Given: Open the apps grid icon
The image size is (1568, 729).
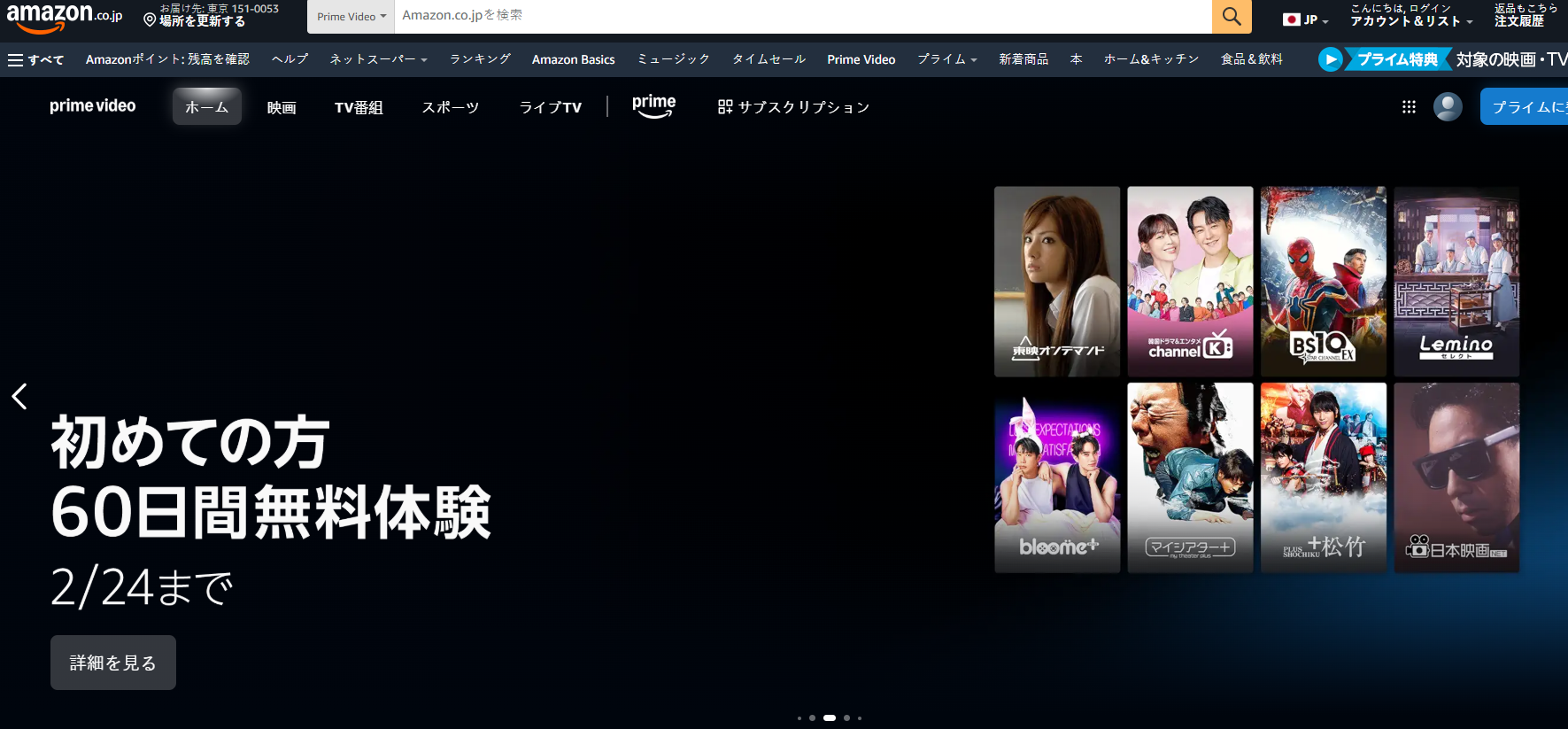Looking at the screenshot, I should pyautogui.click(x=1409, y=107).
